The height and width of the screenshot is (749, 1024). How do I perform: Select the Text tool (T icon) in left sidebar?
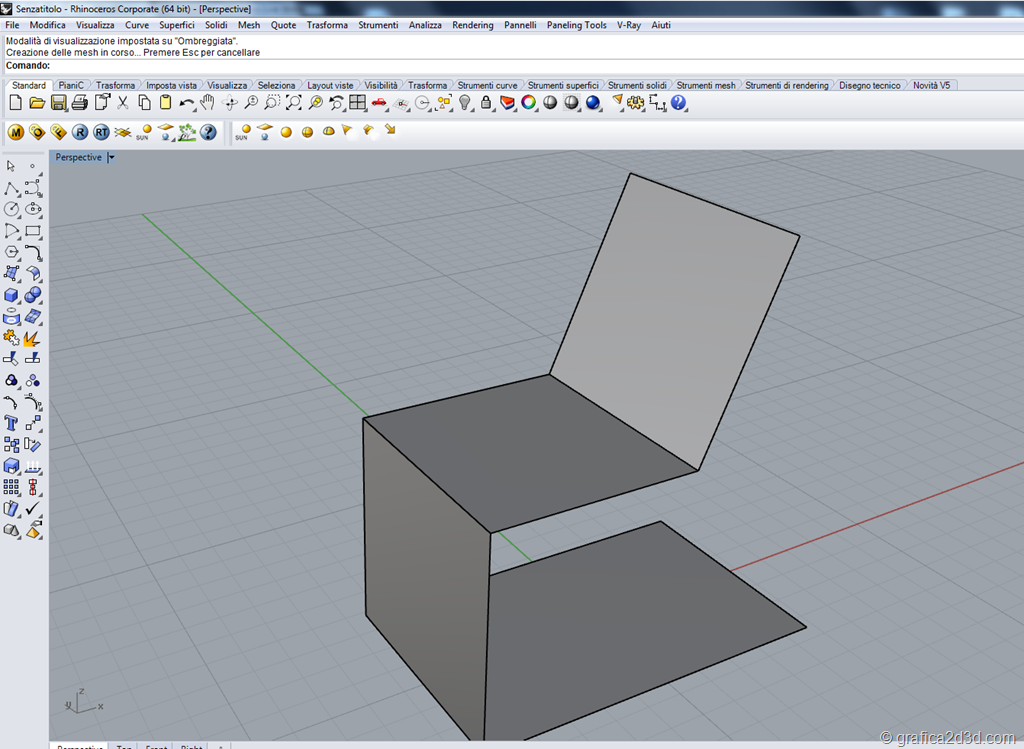click(12, 424)
